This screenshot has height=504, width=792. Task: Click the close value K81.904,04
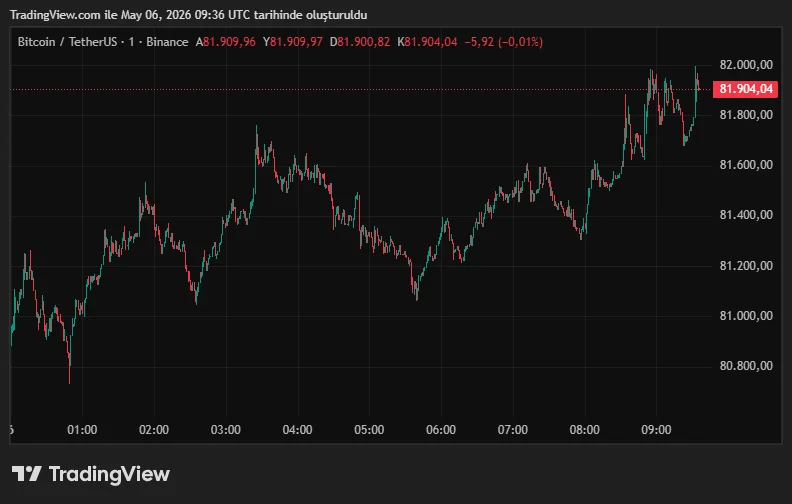(427, 42)
